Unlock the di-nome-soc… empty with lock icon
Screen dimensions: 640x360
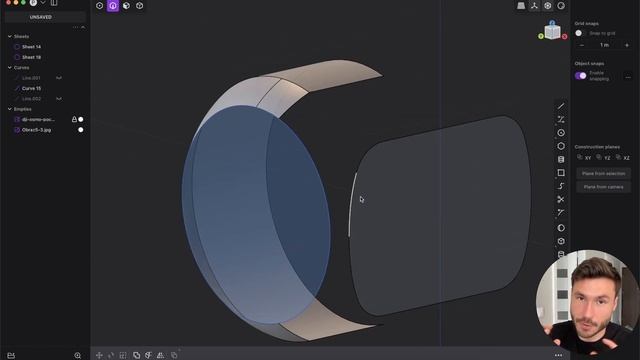tap(74, 119)
